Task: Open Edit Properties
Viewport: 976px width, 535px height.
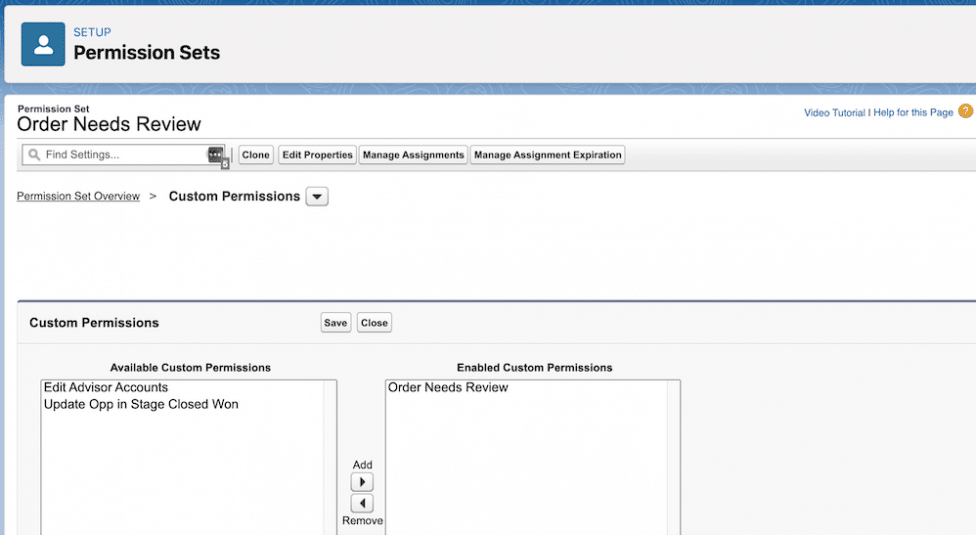Action: [317, 155]
